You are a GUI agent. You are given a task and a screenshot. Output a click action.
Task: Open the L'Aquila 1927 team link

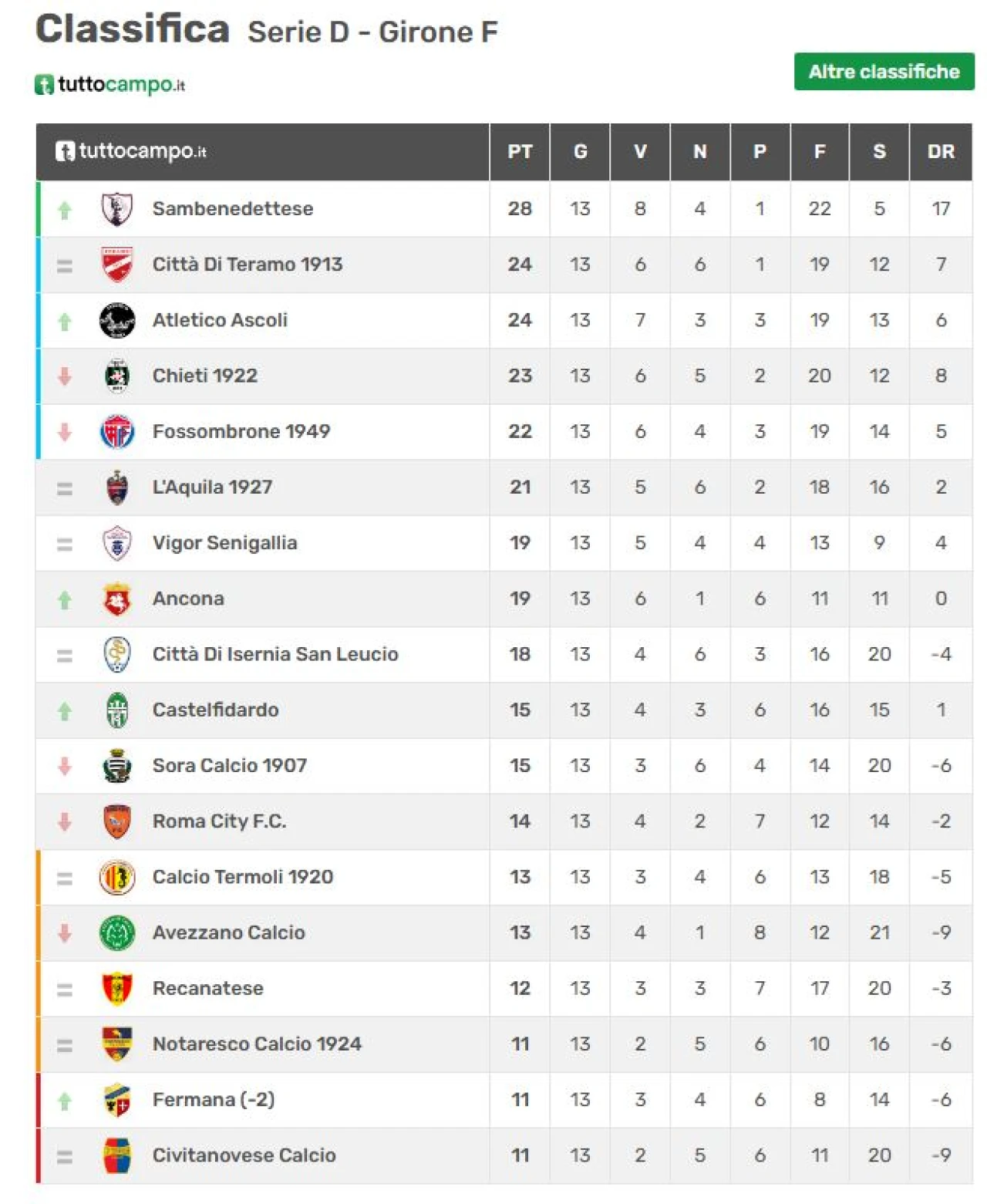tap(212, 487)
